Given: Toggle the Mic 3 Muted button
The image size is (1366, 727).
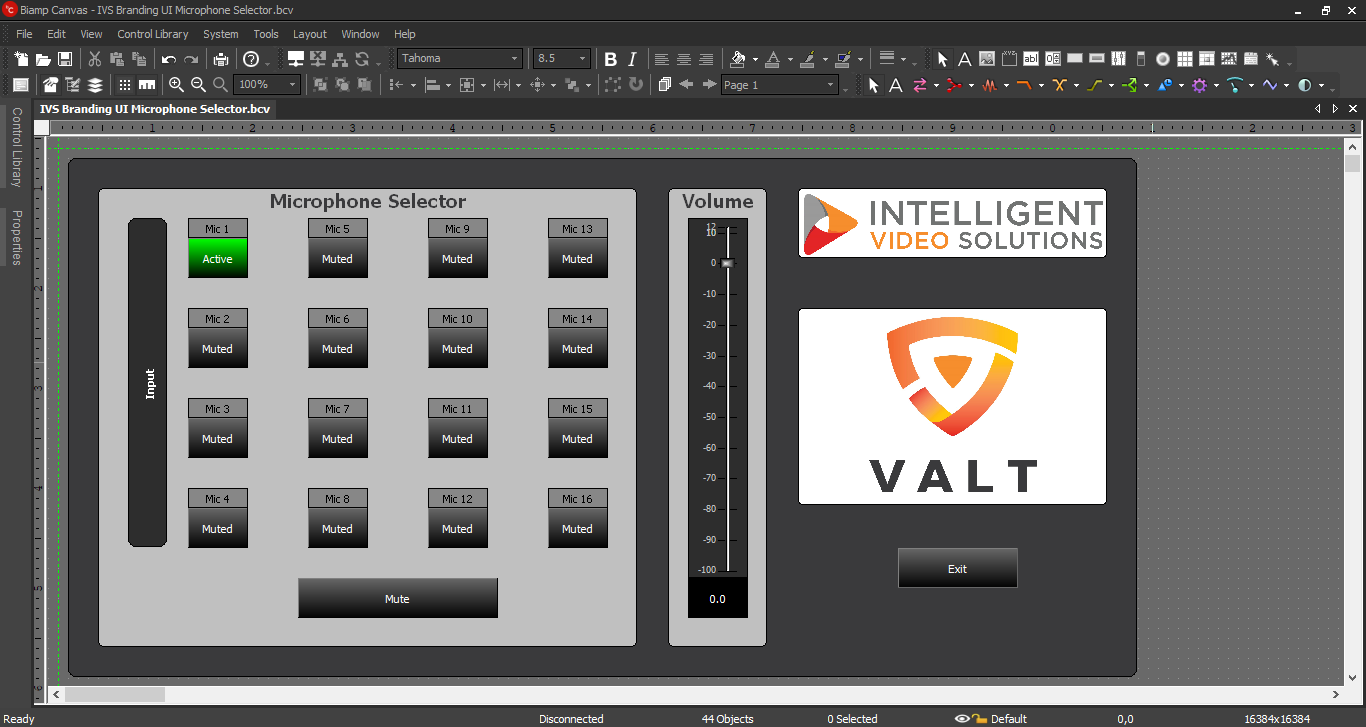Looking at the screenshot, I should [218, 438].
